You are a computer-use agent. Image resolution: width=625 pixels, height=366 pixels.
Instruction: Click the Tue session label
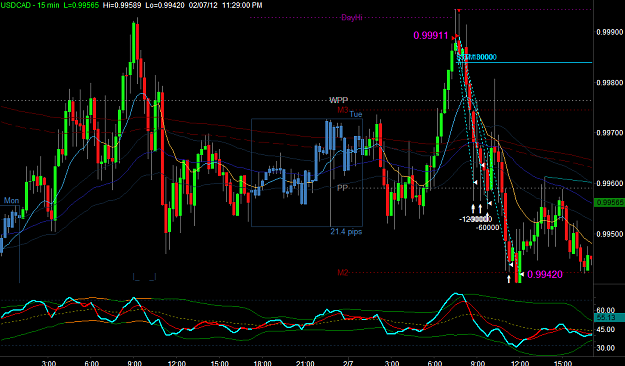(356, 114)
